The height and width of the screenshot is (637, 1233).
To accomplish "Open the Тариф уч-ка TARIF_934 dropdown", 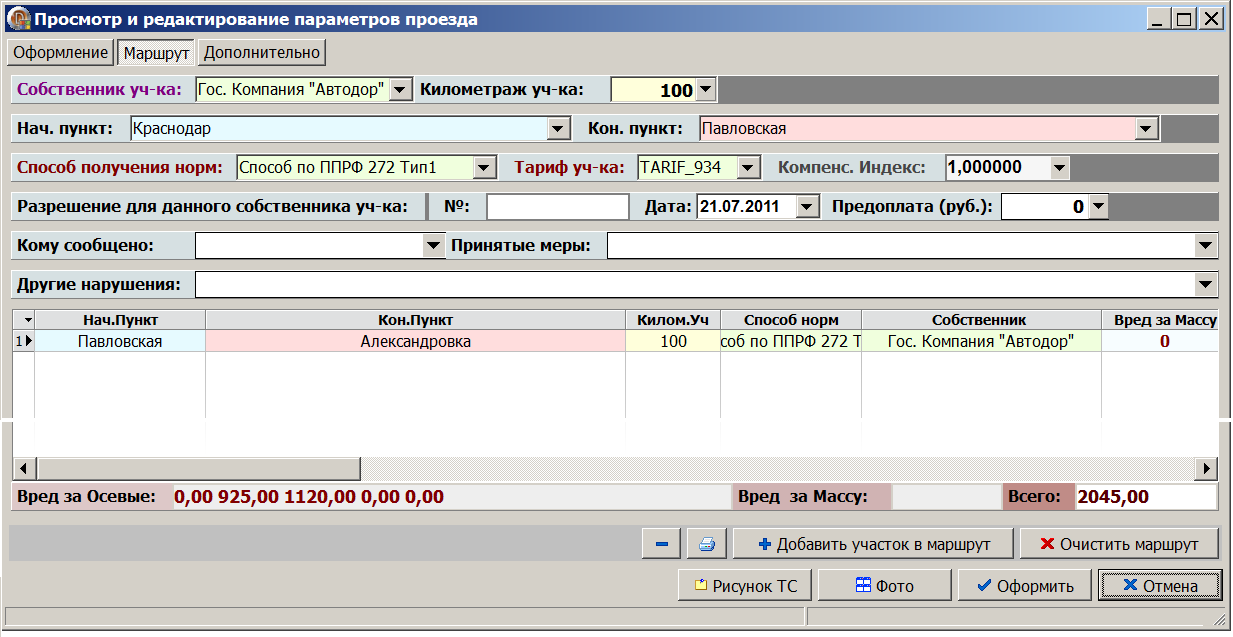I will (746, 168).
